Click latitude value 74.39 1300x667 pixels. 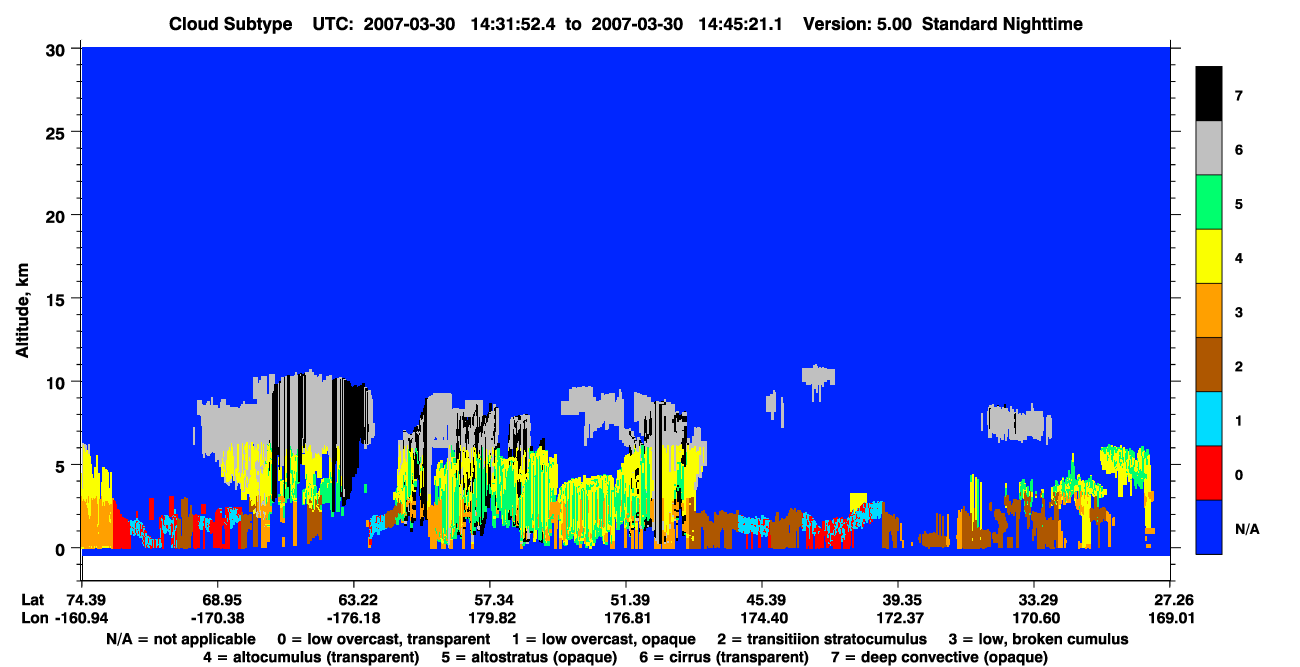click(85, 599)
